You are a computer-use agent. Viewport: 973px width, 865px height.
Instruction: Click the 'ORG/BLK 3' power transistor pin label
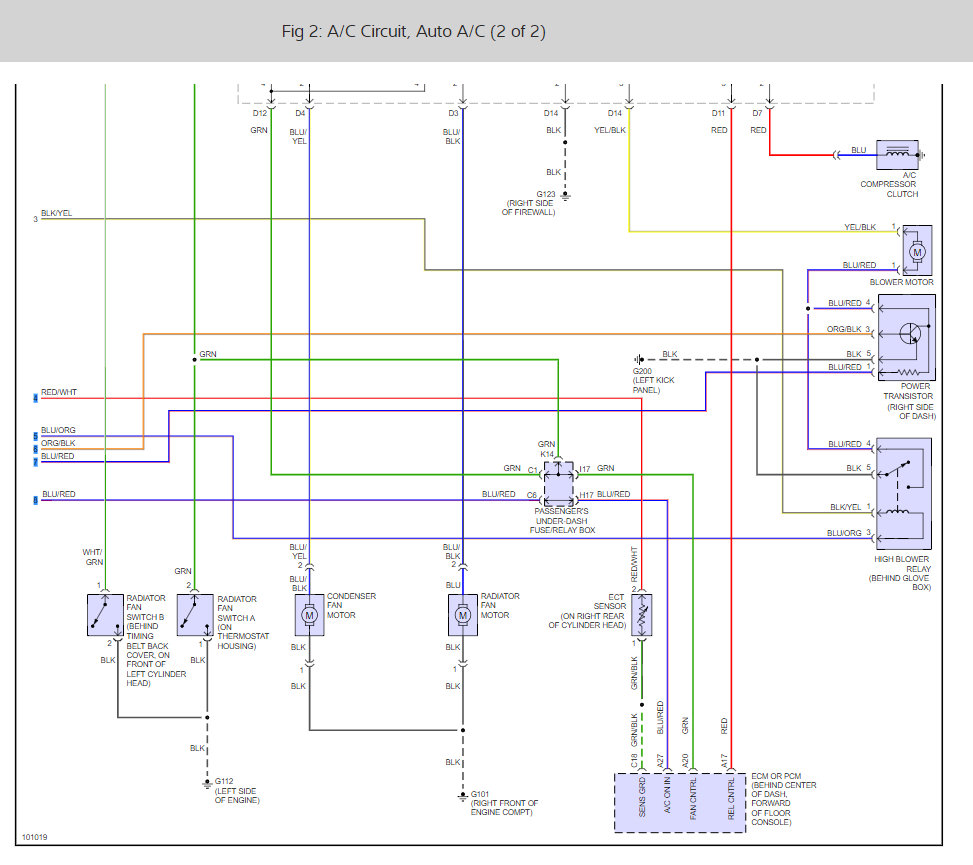(x=848, y=329)
